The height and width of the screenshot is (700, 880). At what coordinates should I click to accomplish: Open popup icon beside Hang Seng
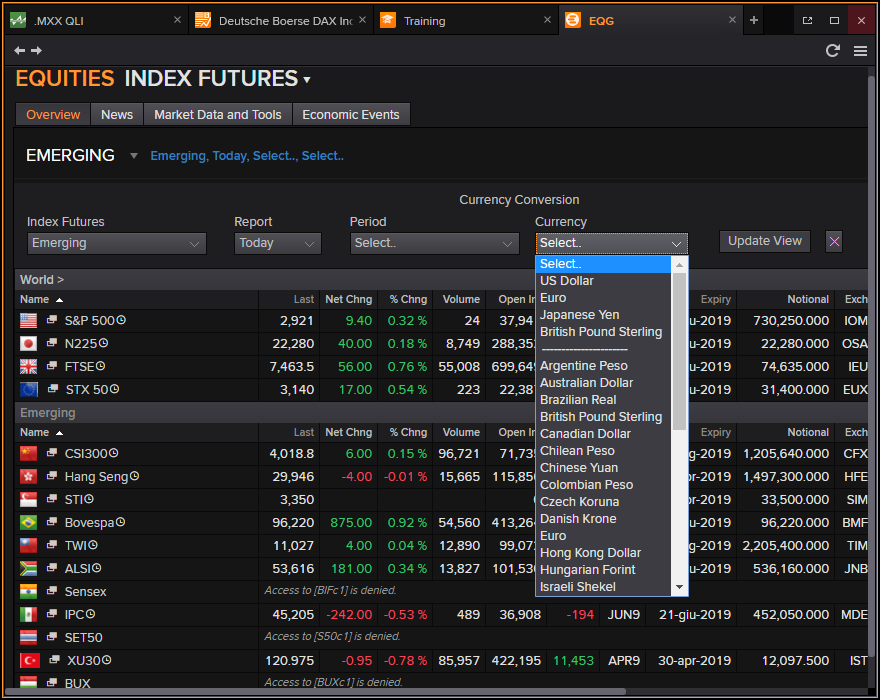[x=52, y=476]
